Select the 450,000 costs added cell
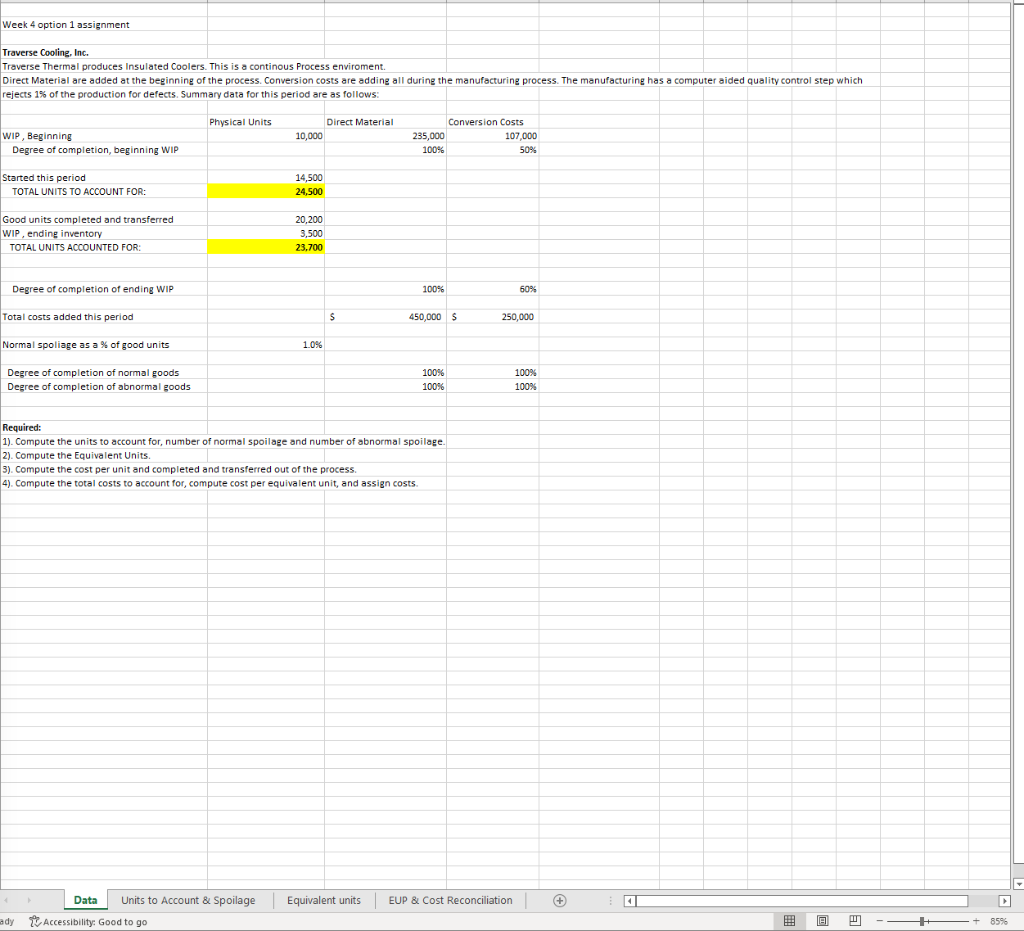1024x931 pixels. click(x=385, y=317)
